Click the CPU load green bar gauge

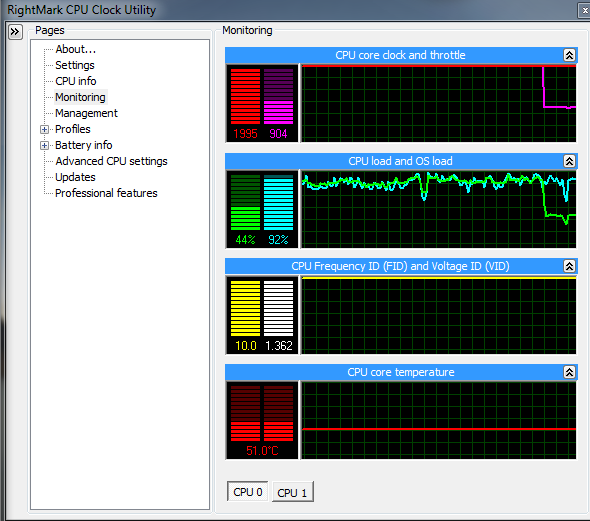coord(245,202)
